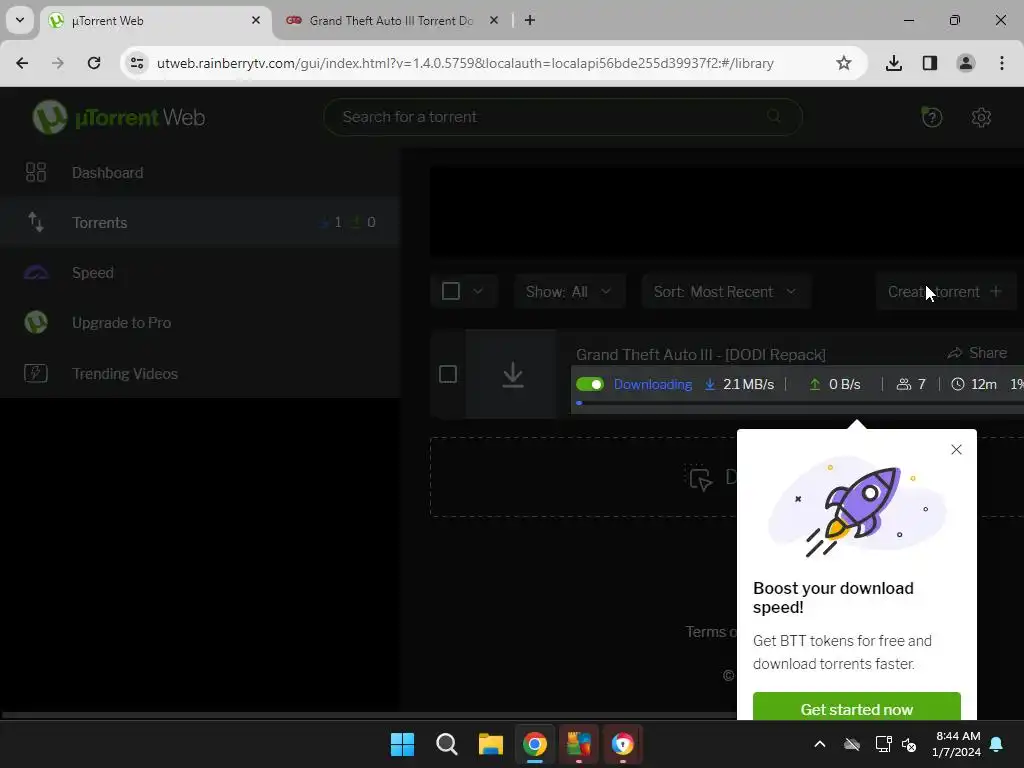Screen dimensions: 1024x768
Task: Click the Grand Theft Auto III - [DODI Repack] title
Action: tap(701, 355)
